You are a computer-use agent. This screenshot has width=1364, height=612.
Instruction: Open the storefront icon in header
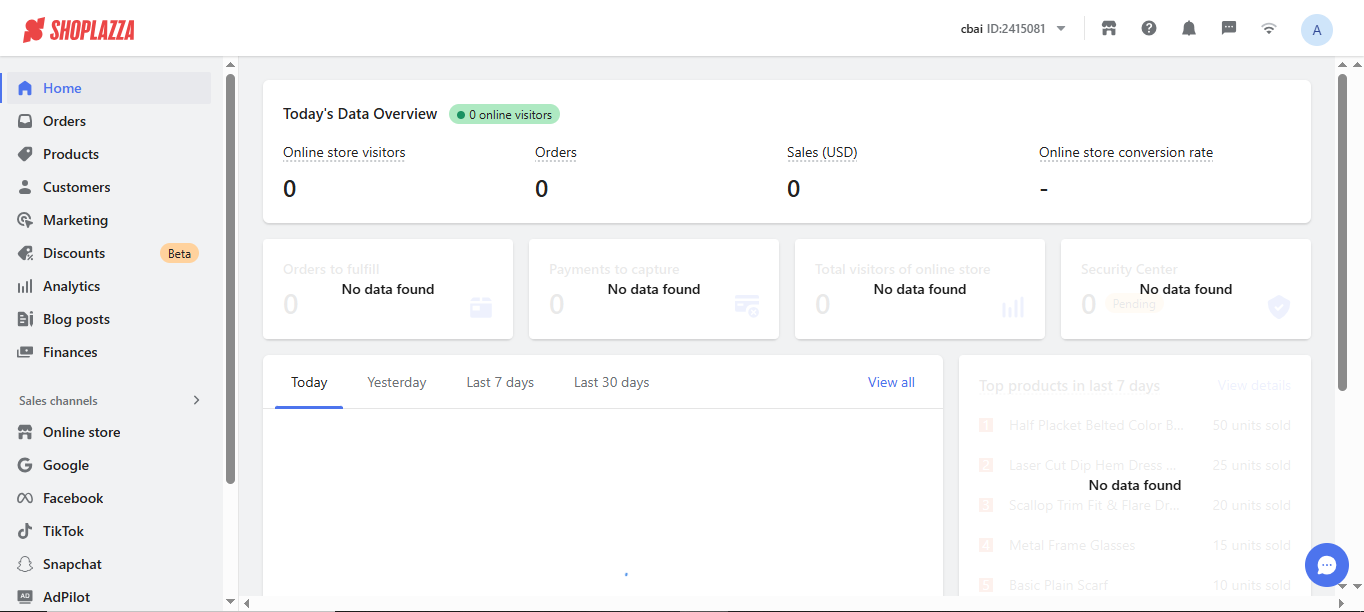pyautogui.click(x=1108, y=29)
